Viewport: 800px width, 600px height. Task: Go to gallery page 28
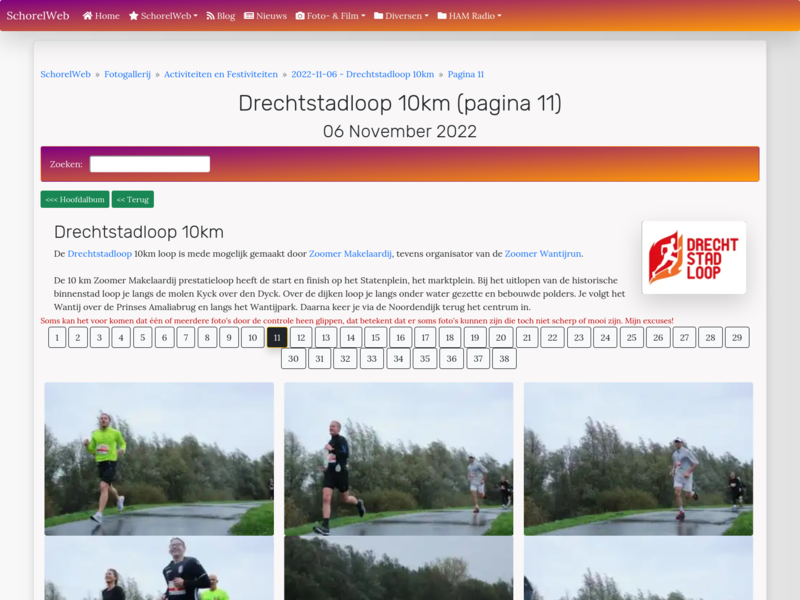tap(710, 337)
